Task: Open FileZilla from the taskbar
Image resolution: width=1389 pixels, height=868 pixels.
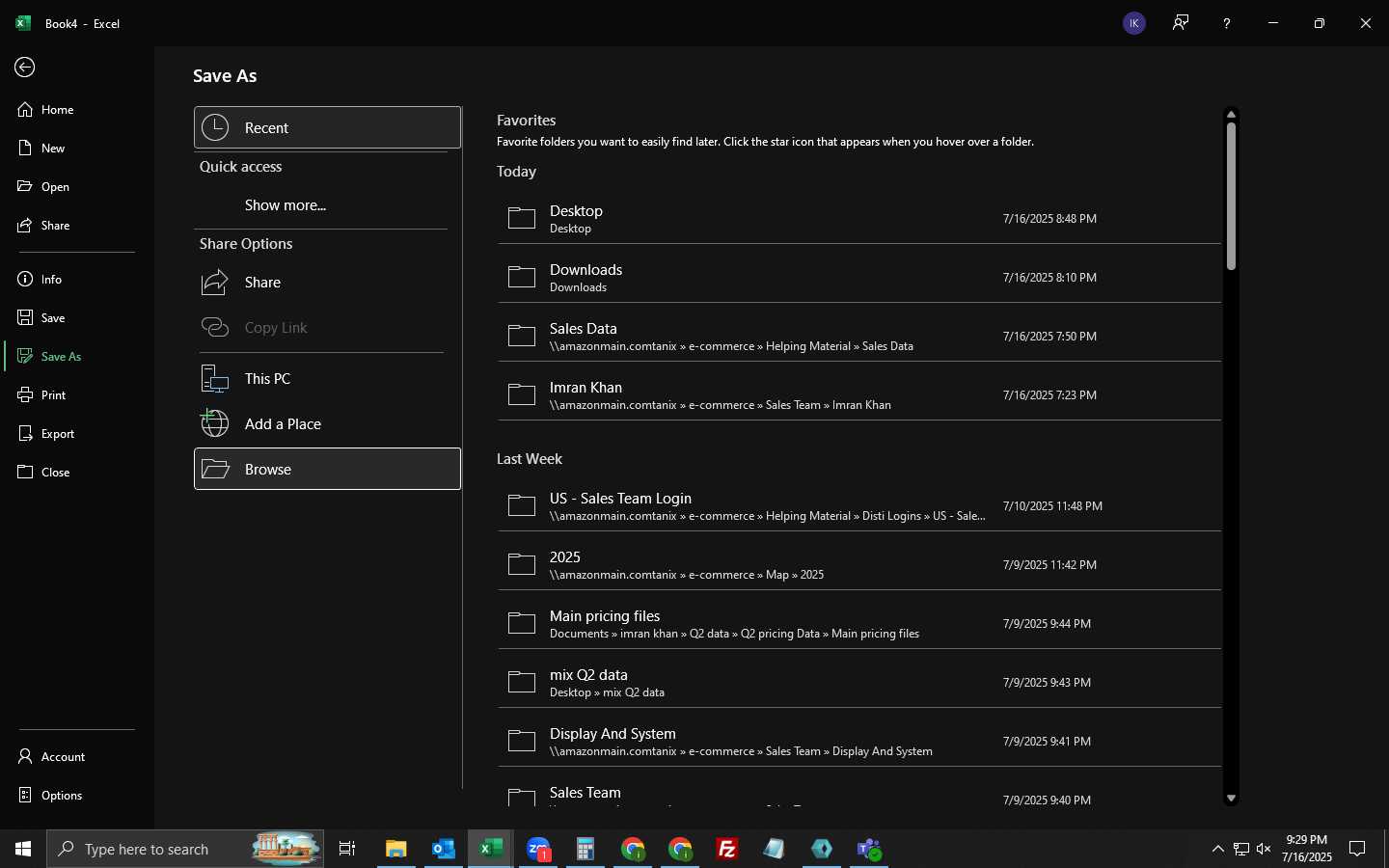Action: pyautogui.click(x=727, y=849)
